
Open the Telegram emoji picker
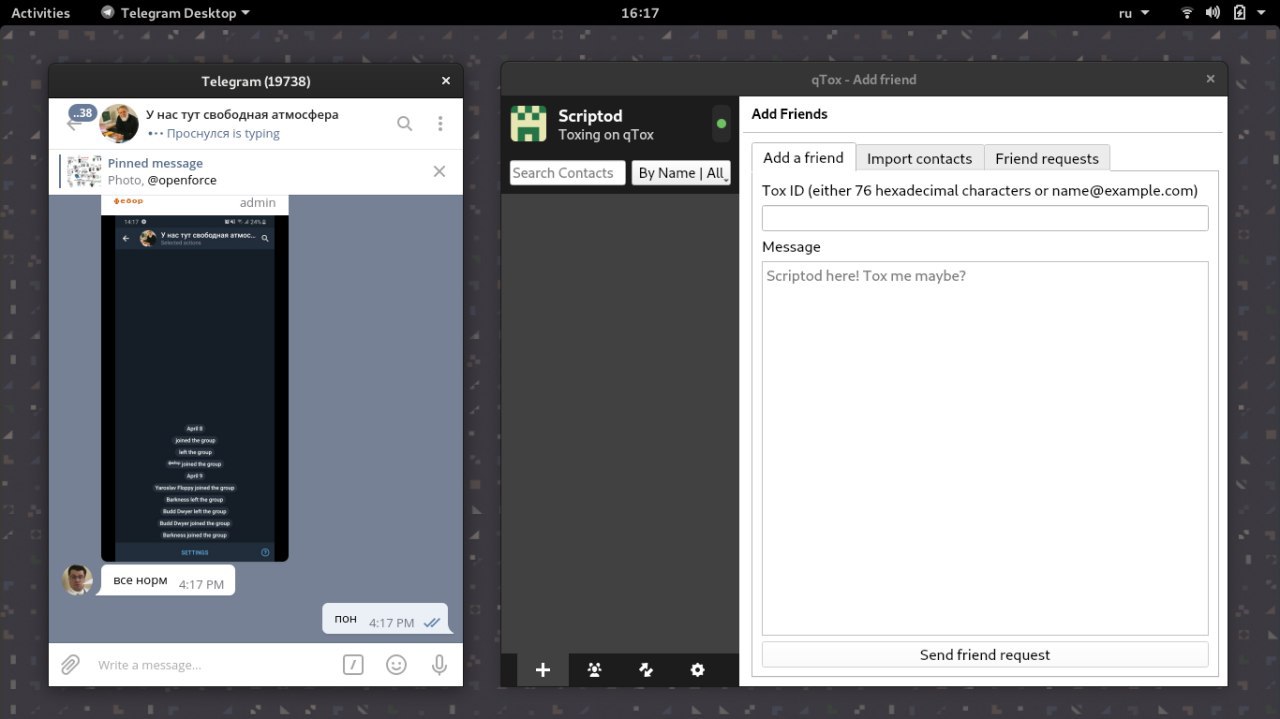pyautogui.click(x=396, y=664)
